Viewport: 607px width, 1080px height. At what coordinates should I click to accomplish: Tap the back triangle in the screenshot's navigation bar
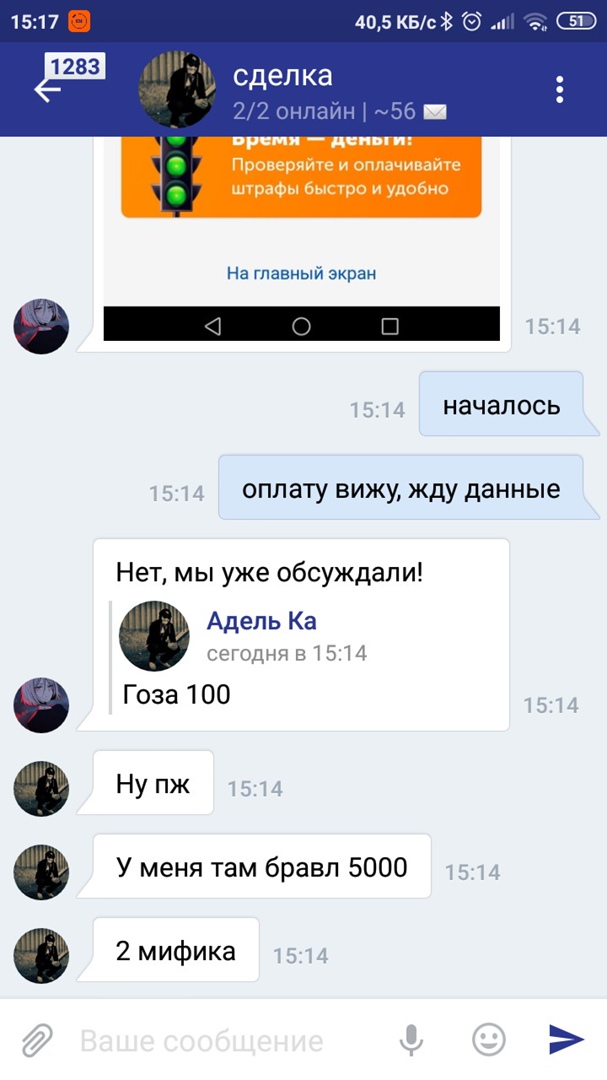[213, 326]
